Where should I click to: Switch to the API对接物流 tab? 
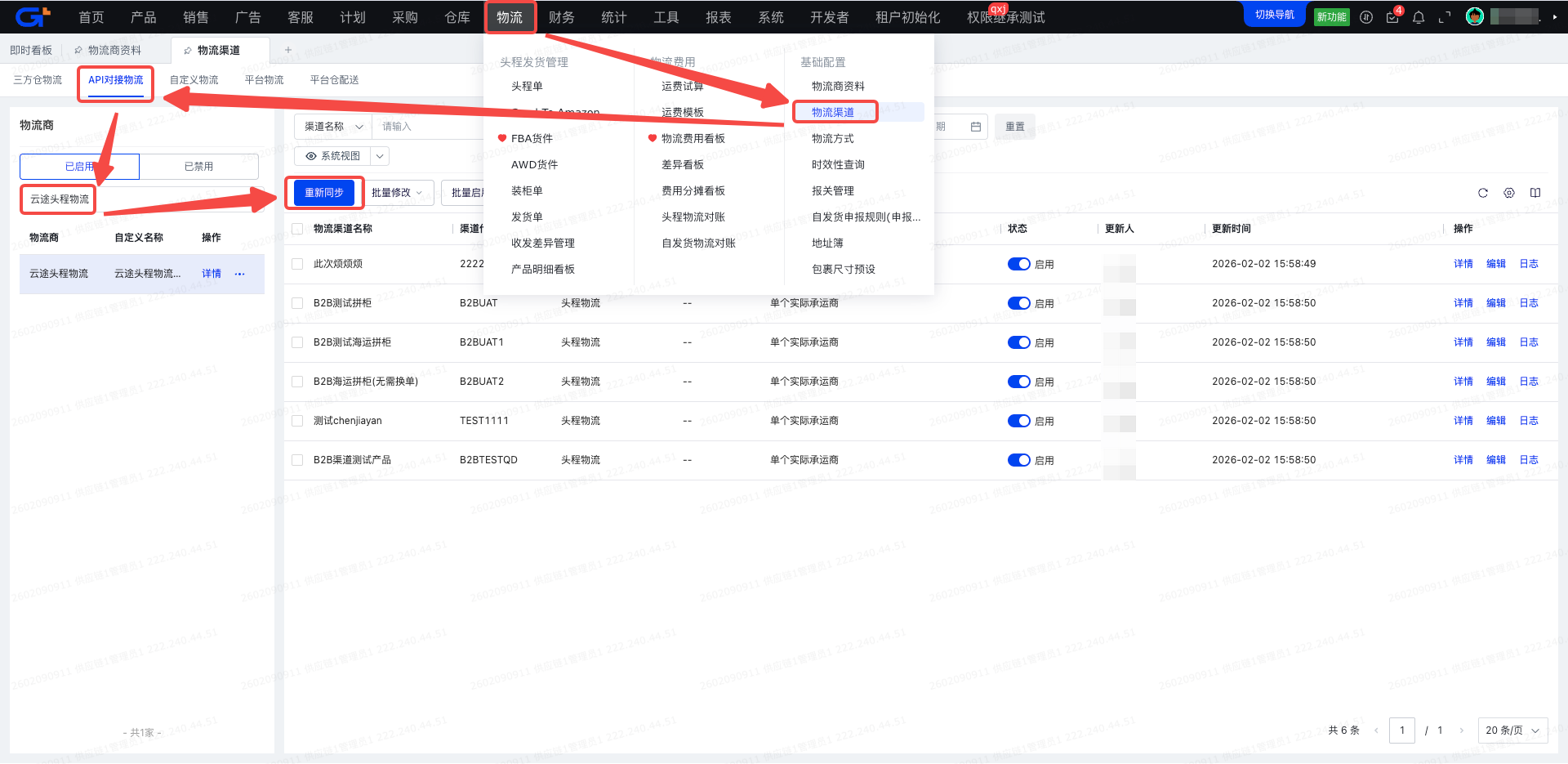(116, 80)
